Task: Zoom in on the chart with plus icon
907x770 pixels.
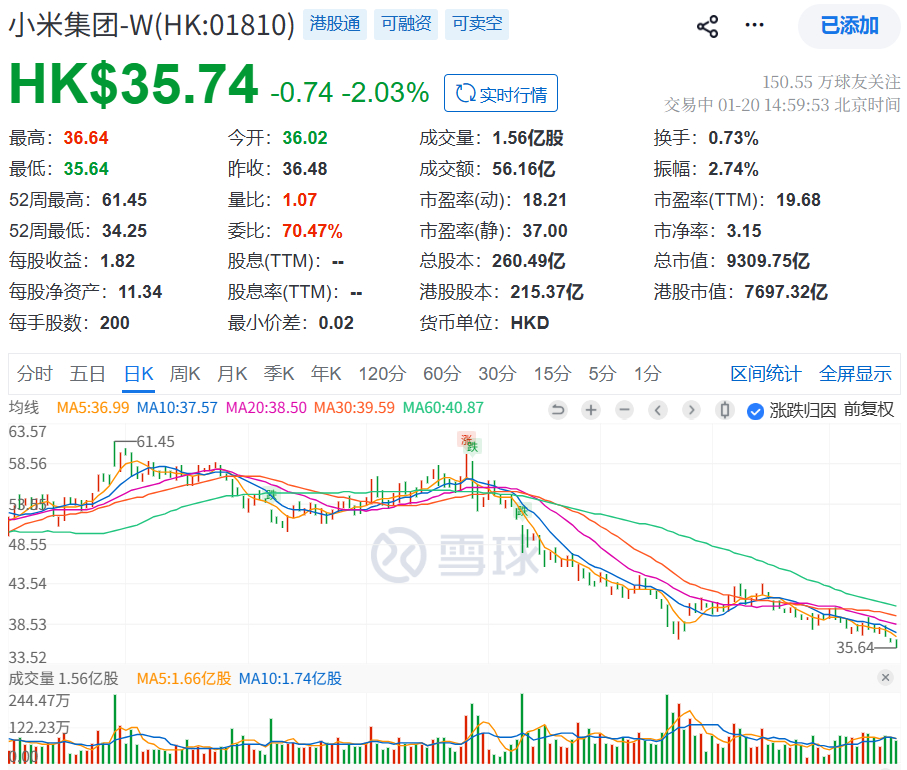Action: tap(590, 410)
